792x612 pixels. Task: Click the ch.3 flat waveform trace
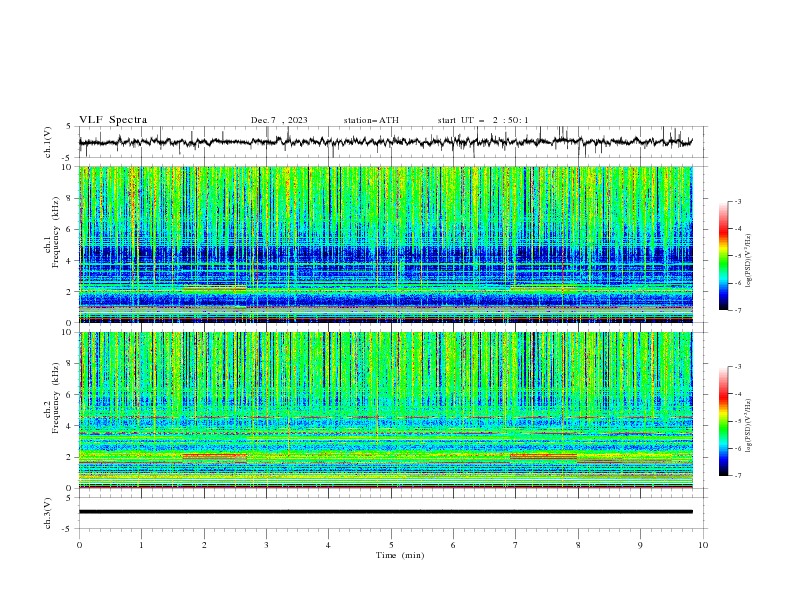pos(386,512)
